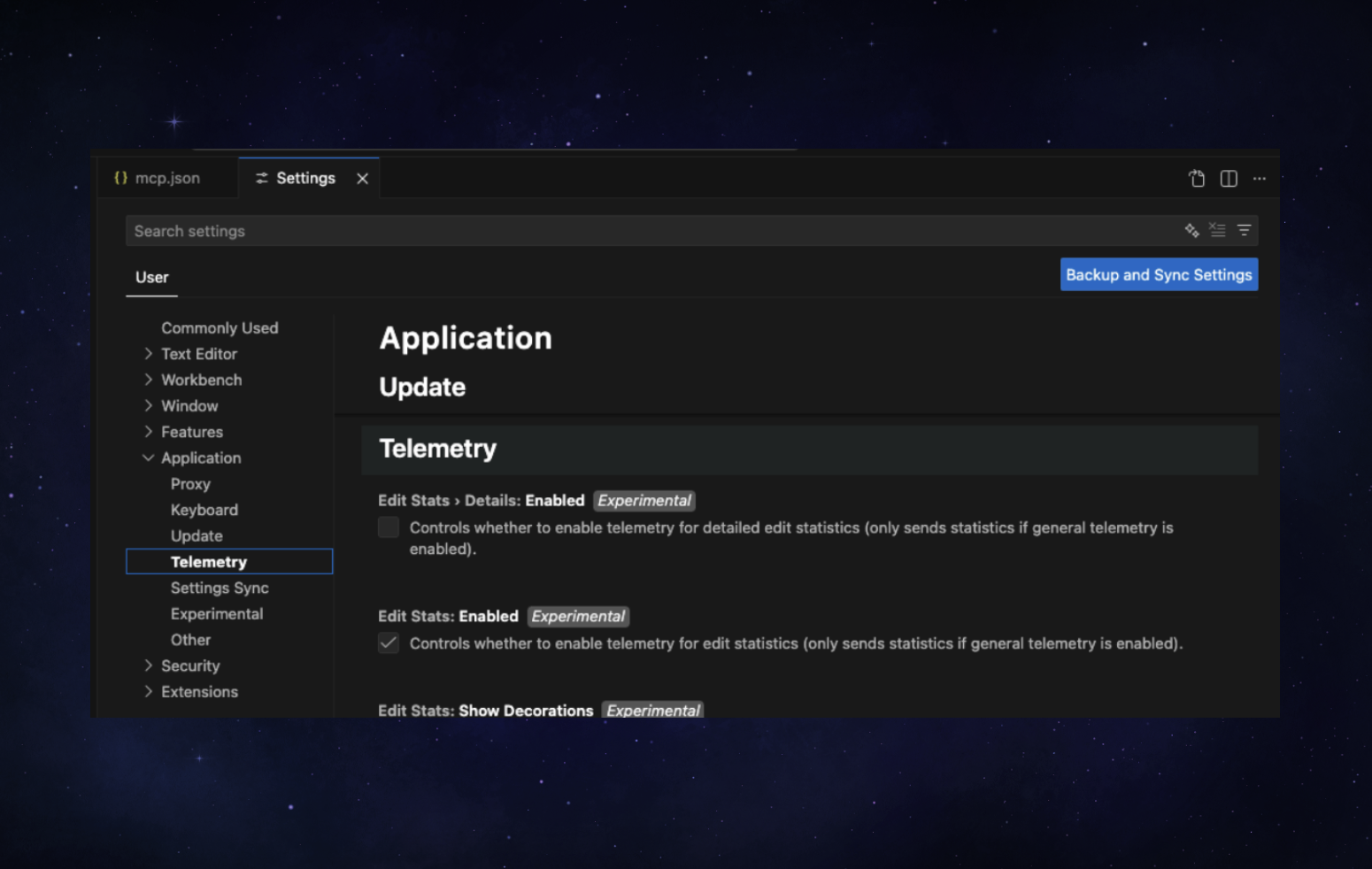This screenshot has height=869, width=1372.
Task: Select the User settings tab
Action: click(151, 277)
